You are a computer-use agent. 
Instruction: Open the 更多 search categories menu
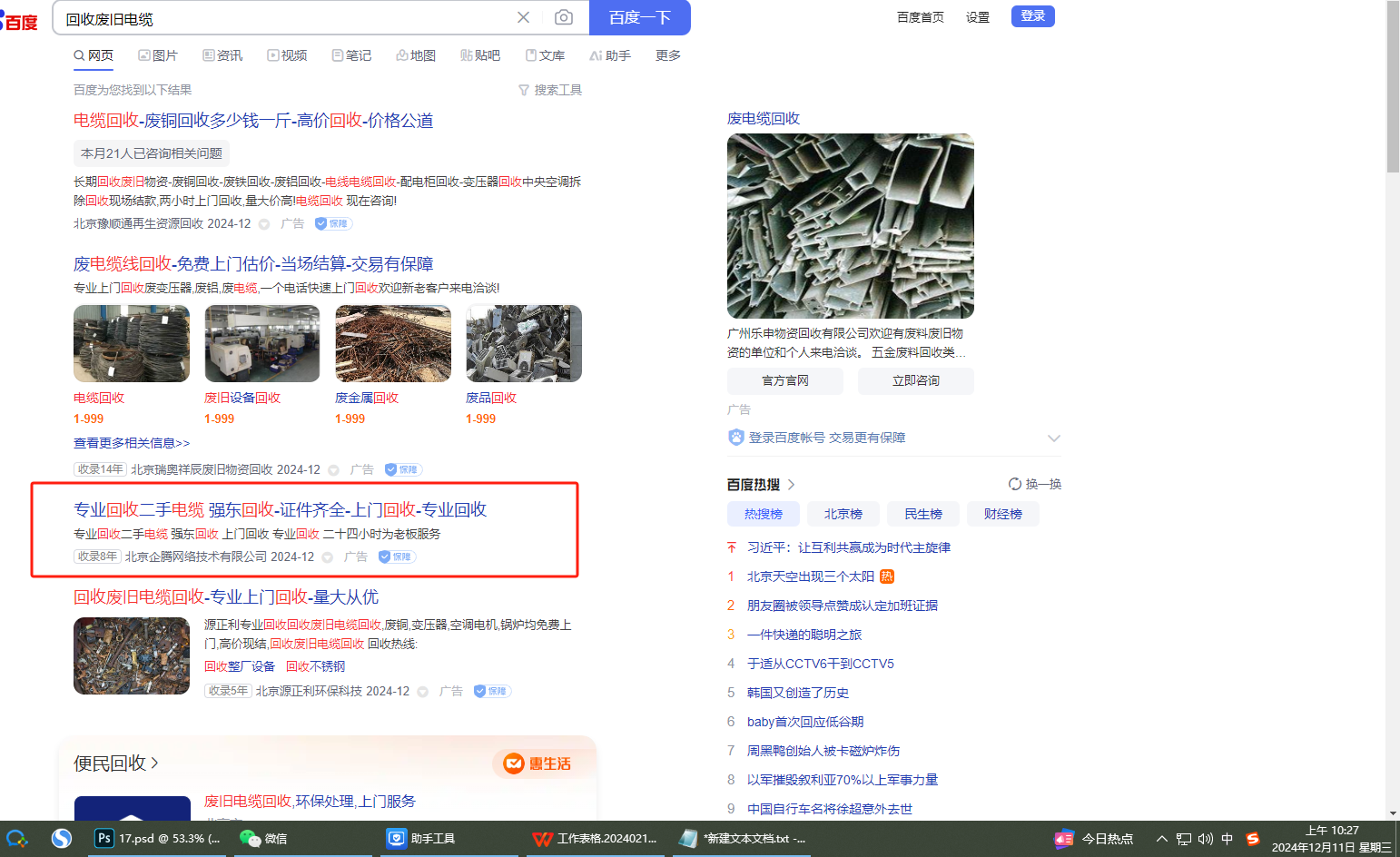point(668,55)
